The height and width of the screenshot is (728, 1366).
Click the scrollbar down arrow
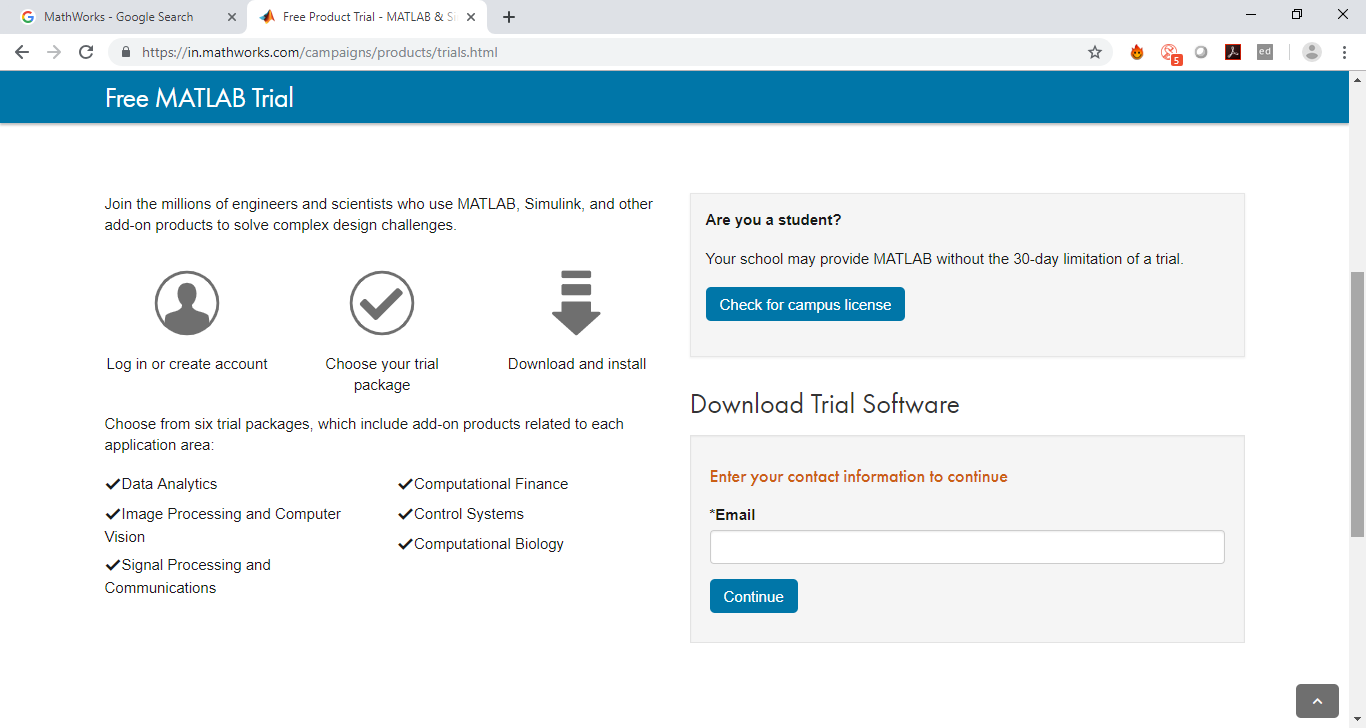(1357, 719)
